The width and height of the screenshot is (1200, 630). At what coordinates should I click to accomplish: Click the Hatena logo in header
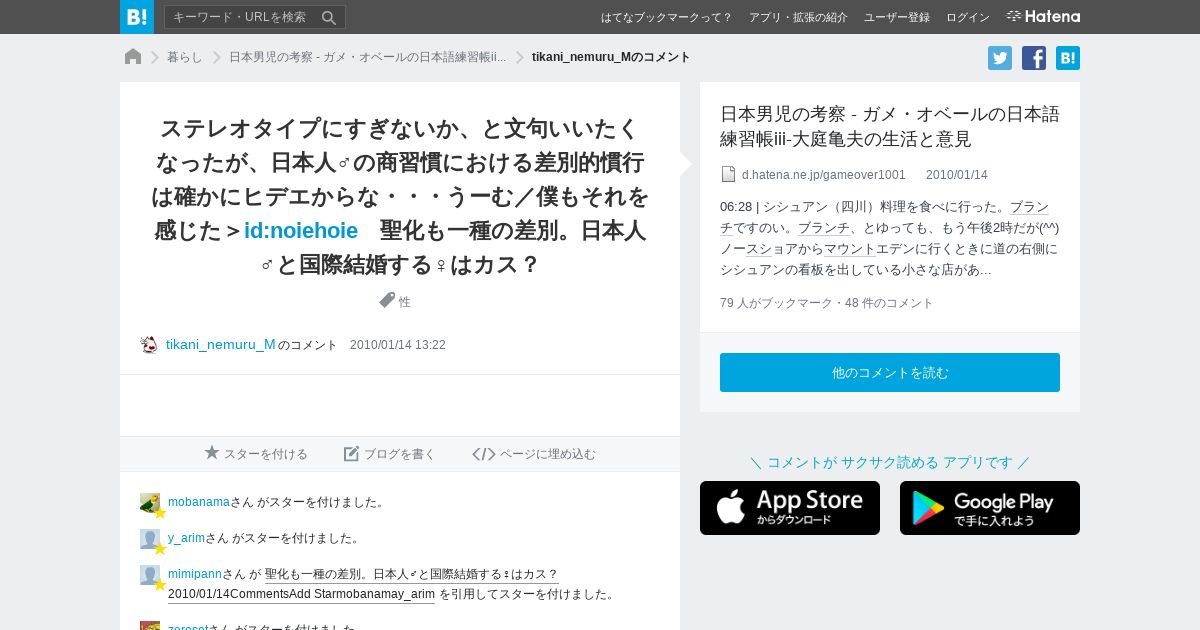(1043, 16)
